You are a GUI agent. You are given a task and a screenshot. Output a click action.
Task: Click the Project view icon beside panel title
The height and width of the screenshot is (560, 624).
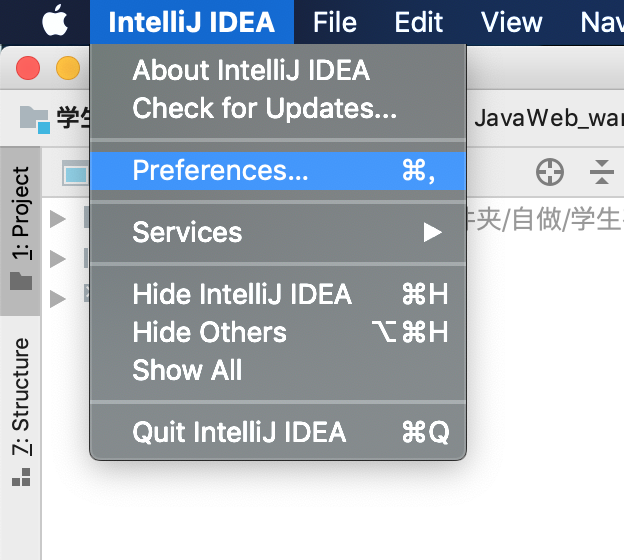pos(75,174)
